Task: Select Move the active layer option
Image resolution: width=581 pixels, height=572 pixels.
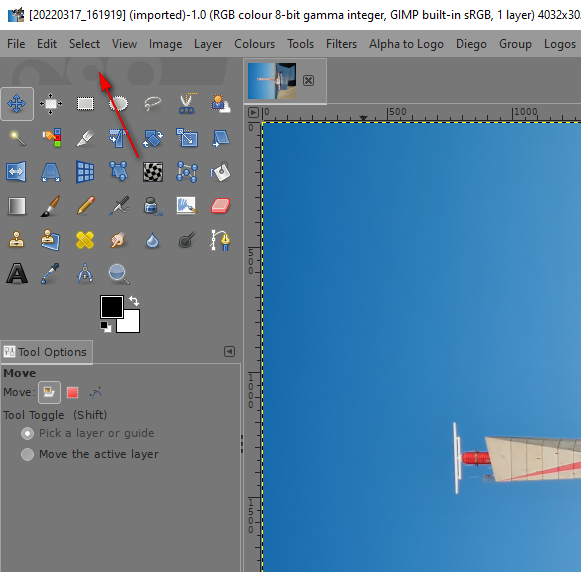Action: click(27, 454)
